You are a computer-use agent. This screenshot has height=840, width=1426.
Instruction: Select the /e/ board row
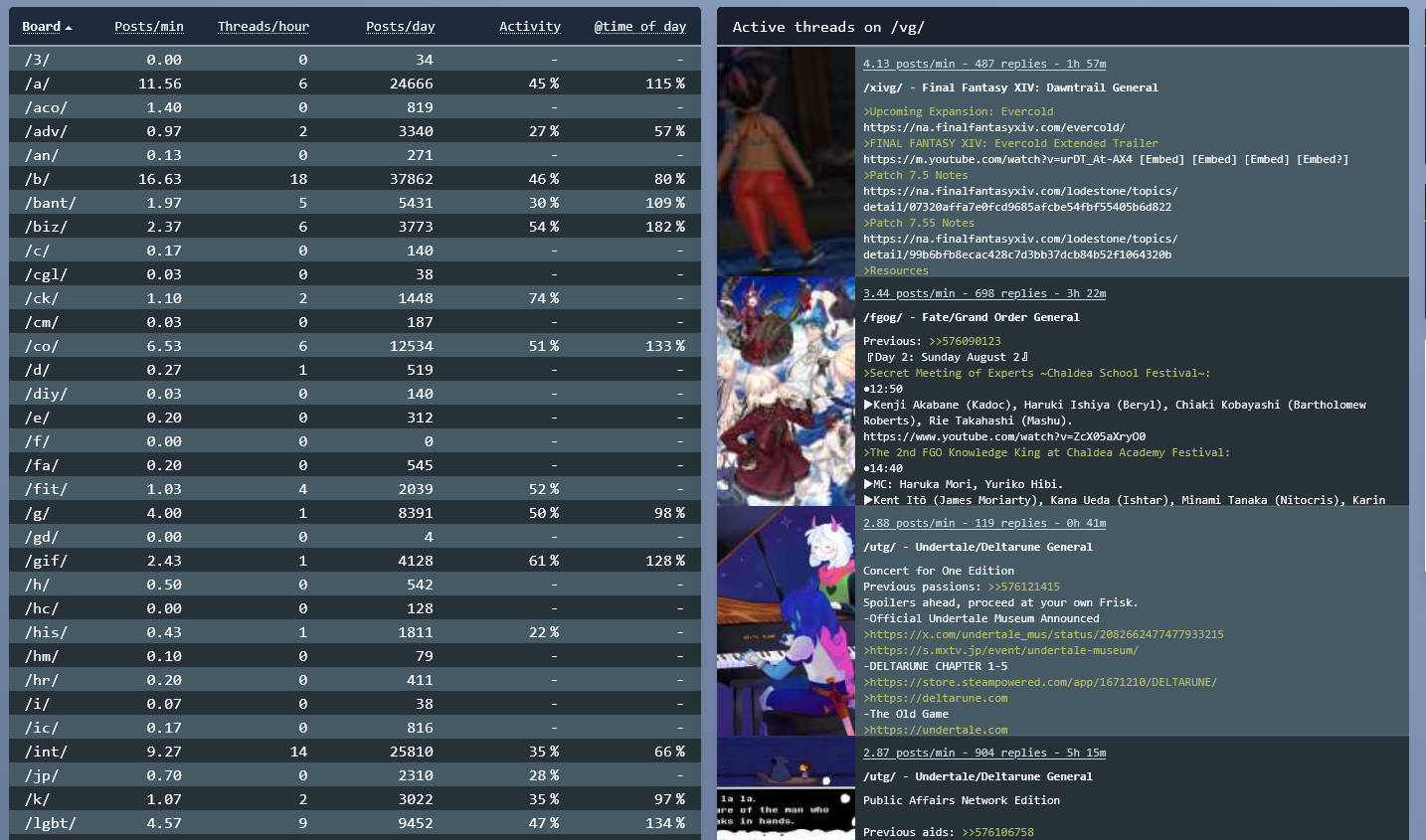pyautogui.click(x=355, y=418)
